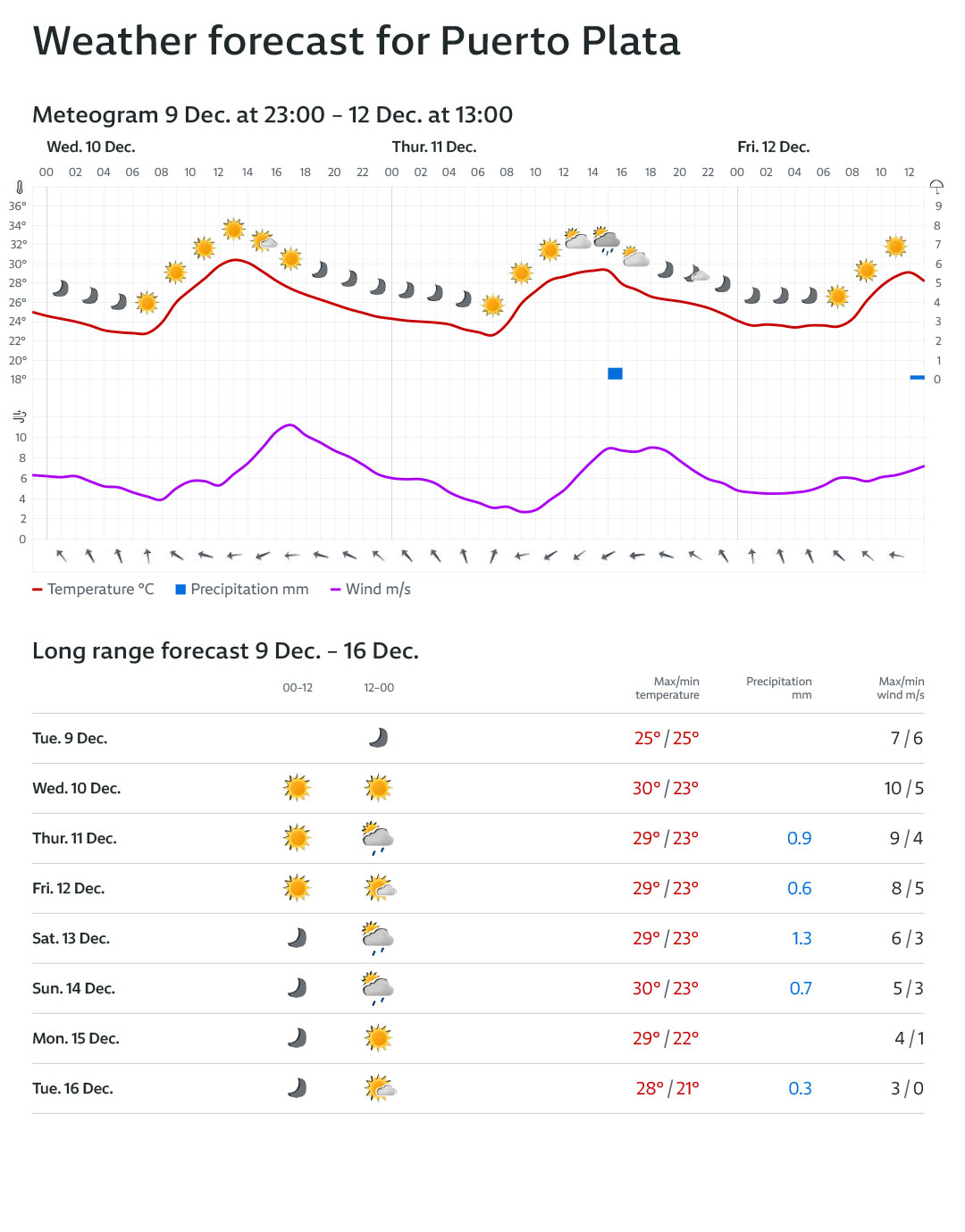Click the thermometer icon above the temperature axis
Viewport: 965px width, 1232px height.
point(20,188)
